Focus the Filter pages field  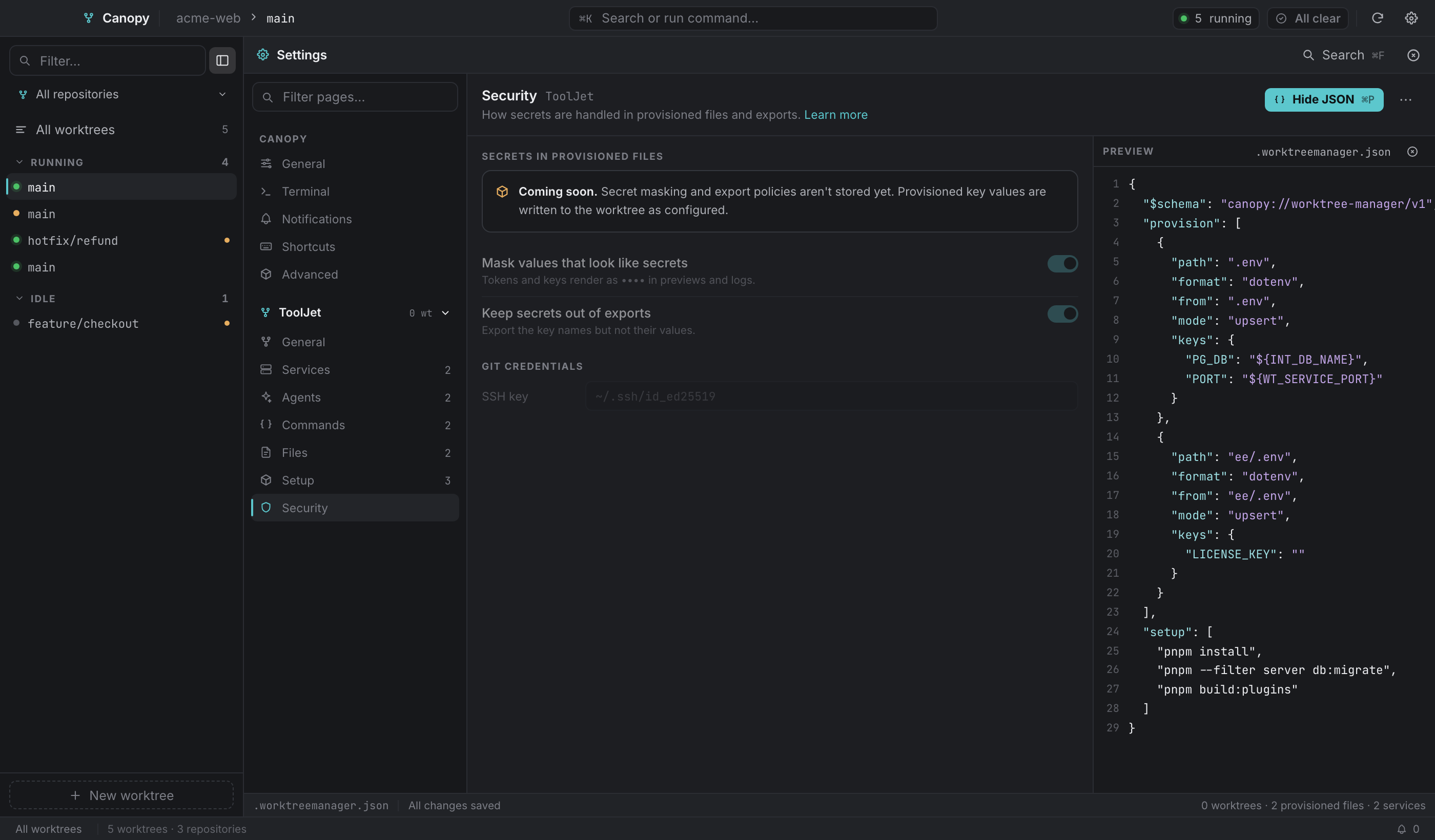pyautogui.click(x=355, y=97)
